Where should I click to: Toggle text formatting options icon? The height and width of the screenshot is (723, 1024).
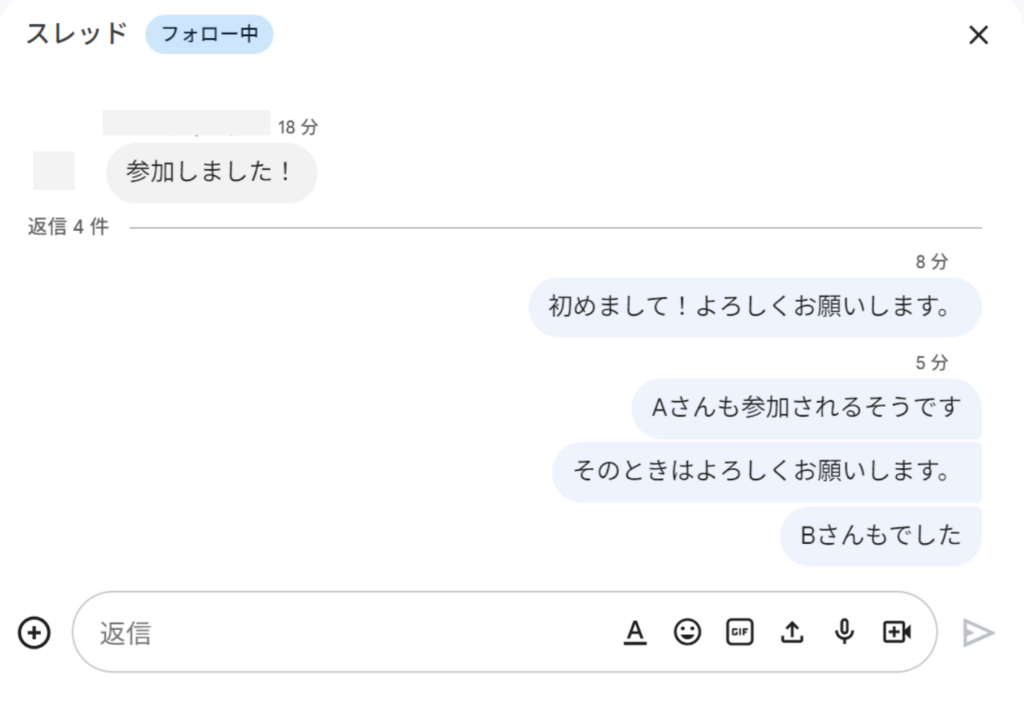click(x=635, y=632)
